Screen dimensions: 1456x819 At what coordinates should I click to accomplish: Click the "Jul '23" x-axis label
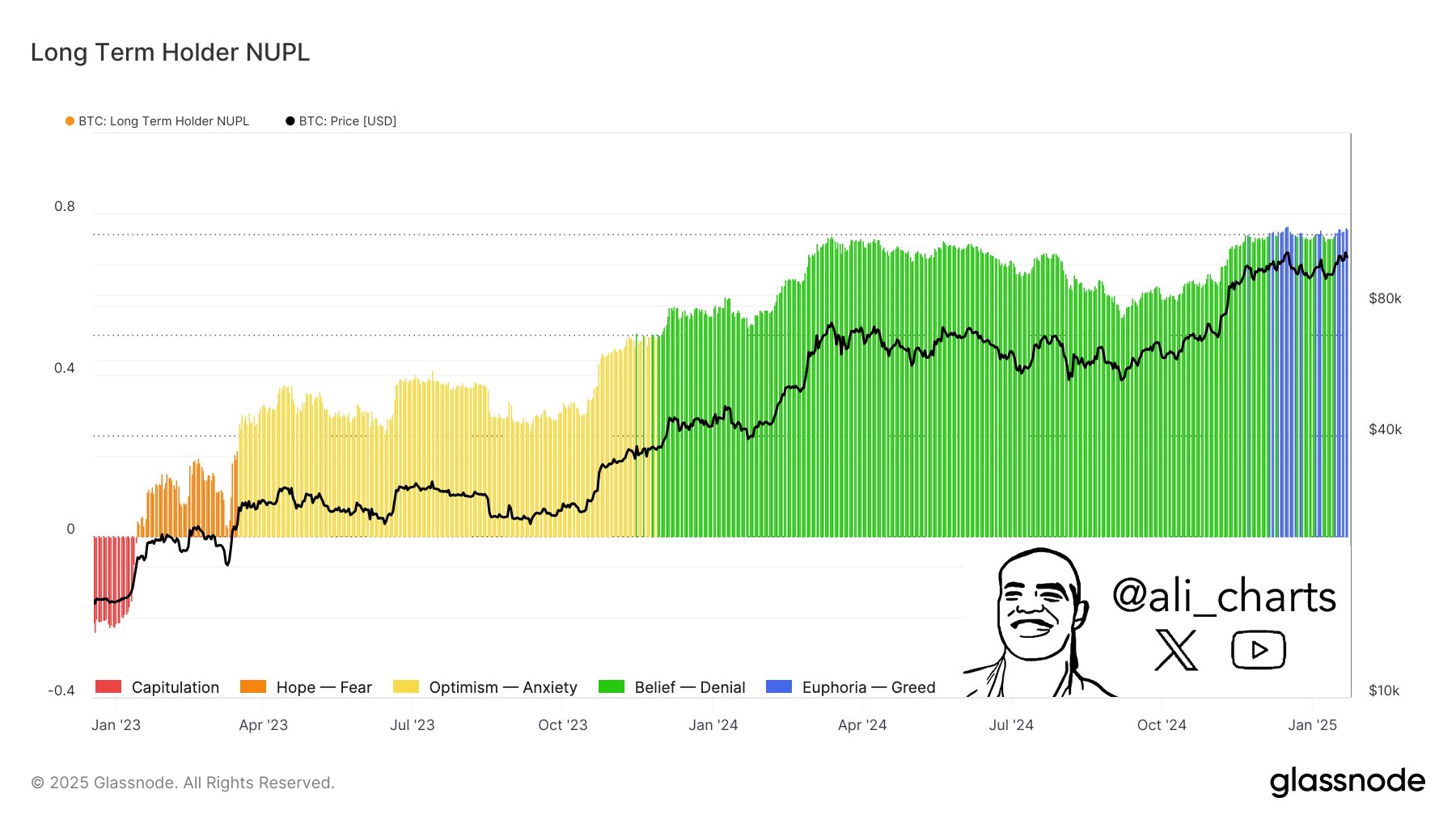click(413, 725)
